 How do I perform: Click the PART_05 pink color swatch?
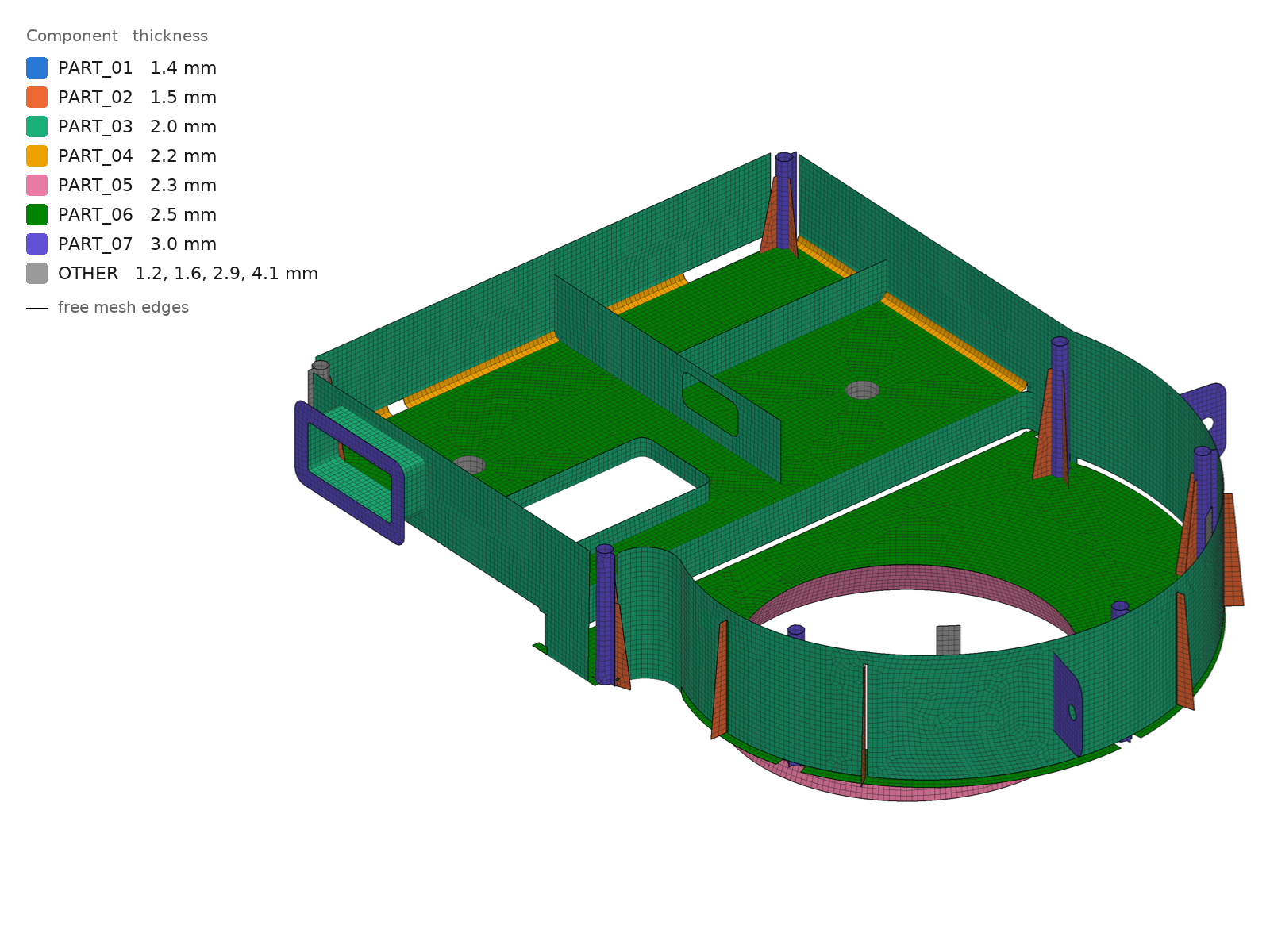[x=37, y=186]
